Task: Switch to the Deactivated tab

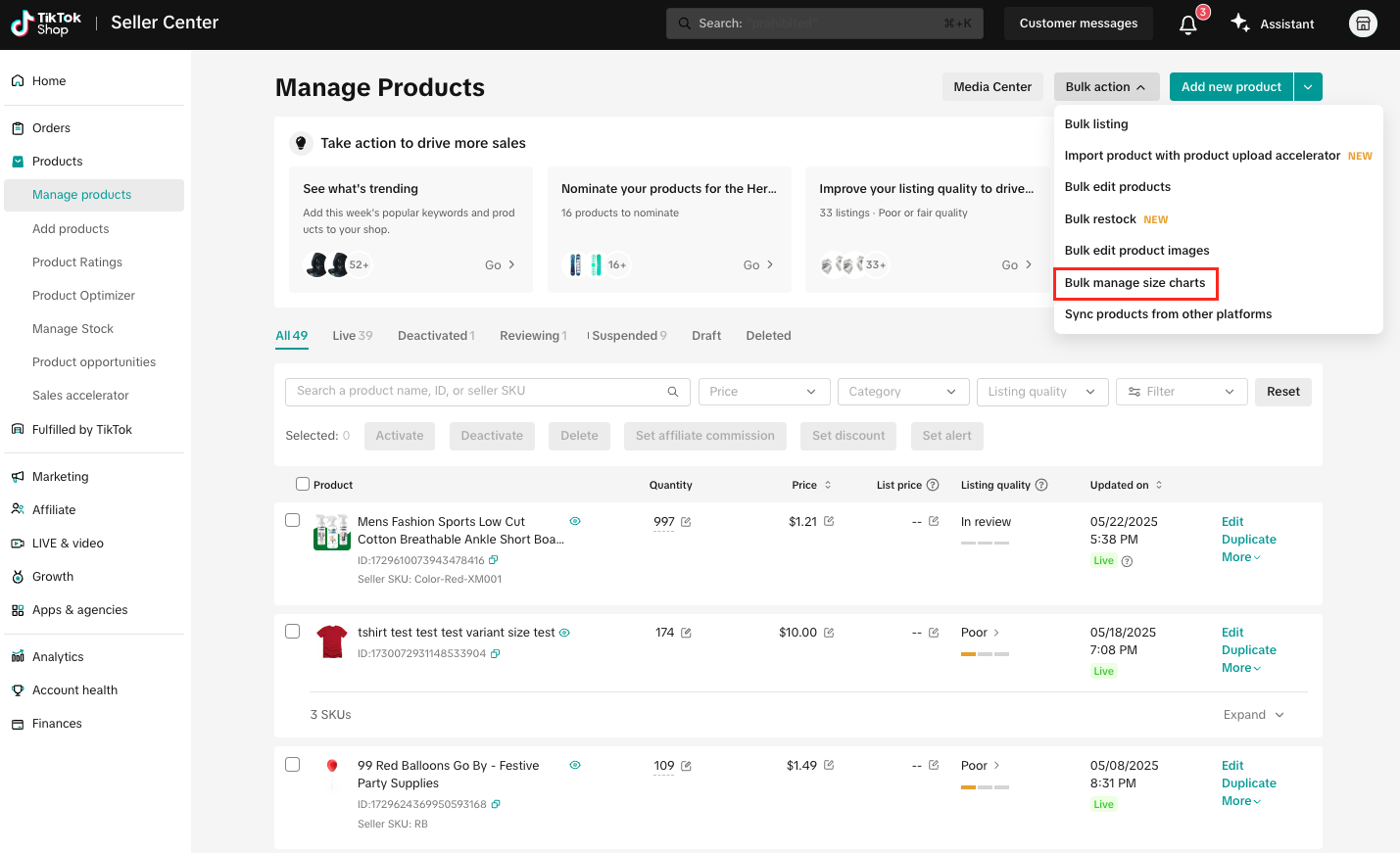Action: click(x=435, y=336)
